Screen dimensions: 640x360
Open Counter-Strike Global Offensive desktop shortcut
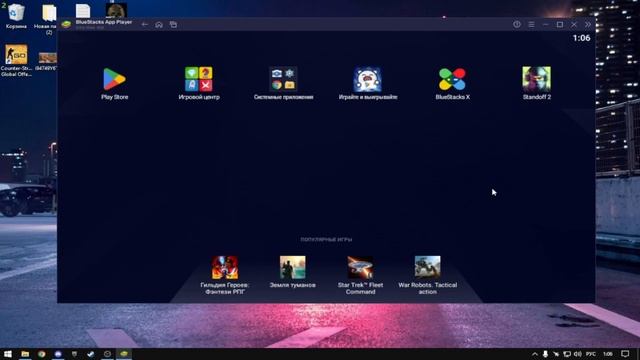(16, 60)
